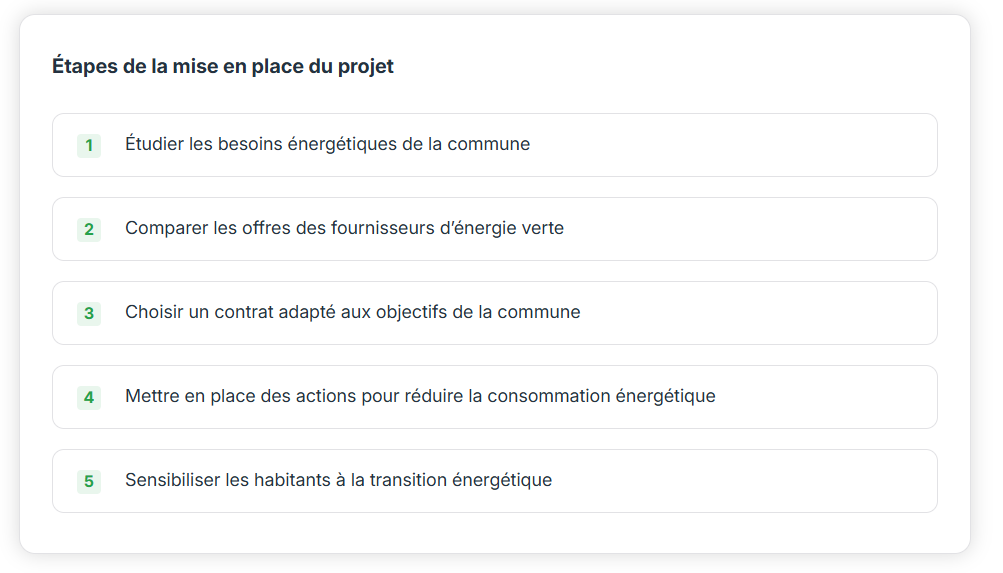Click empty right area of the step 5 card

coord(780,481)
